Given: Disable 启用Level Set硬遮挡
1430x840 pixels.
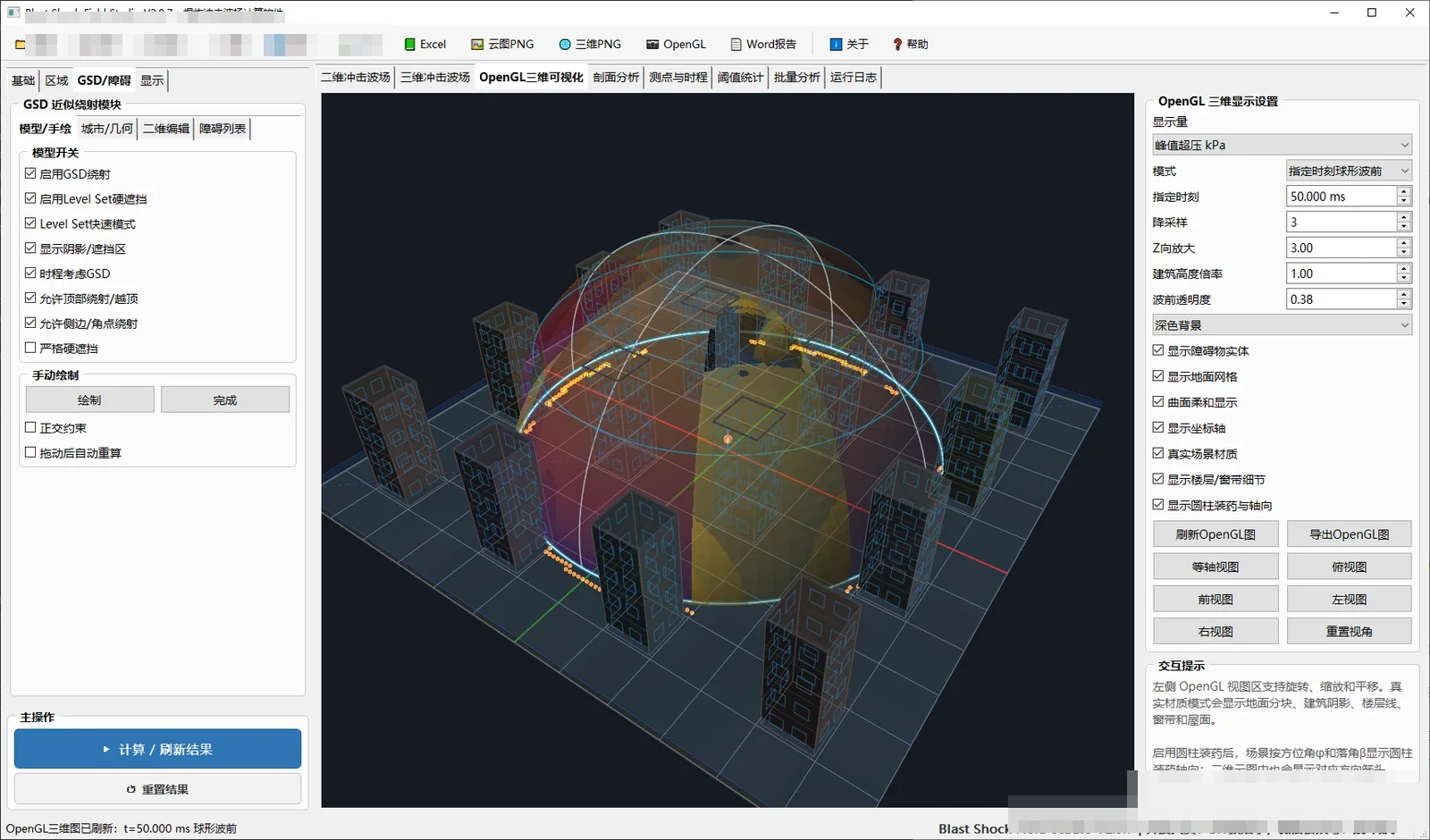Looking at the screenshot, I should point(30,198).
